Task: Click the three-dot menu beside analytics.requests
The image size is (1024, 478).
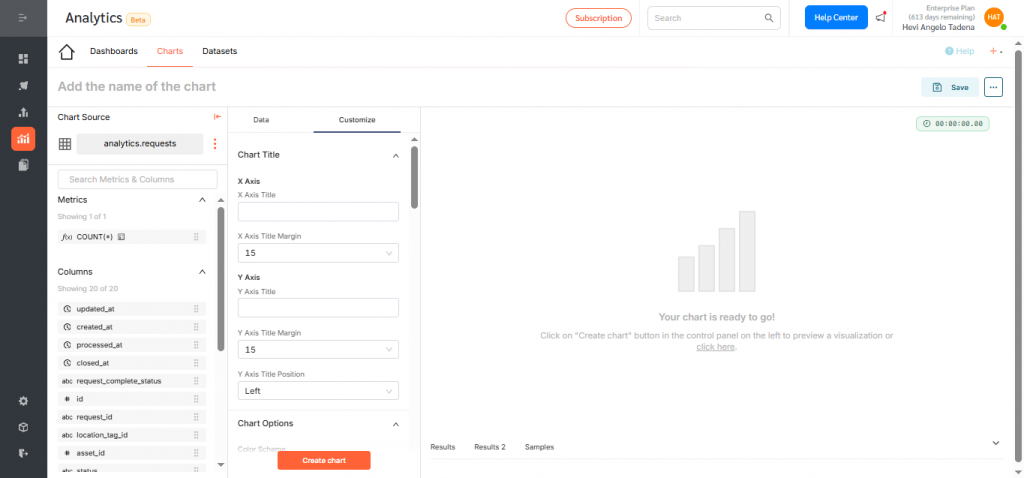Action: [x=214, y=144]
